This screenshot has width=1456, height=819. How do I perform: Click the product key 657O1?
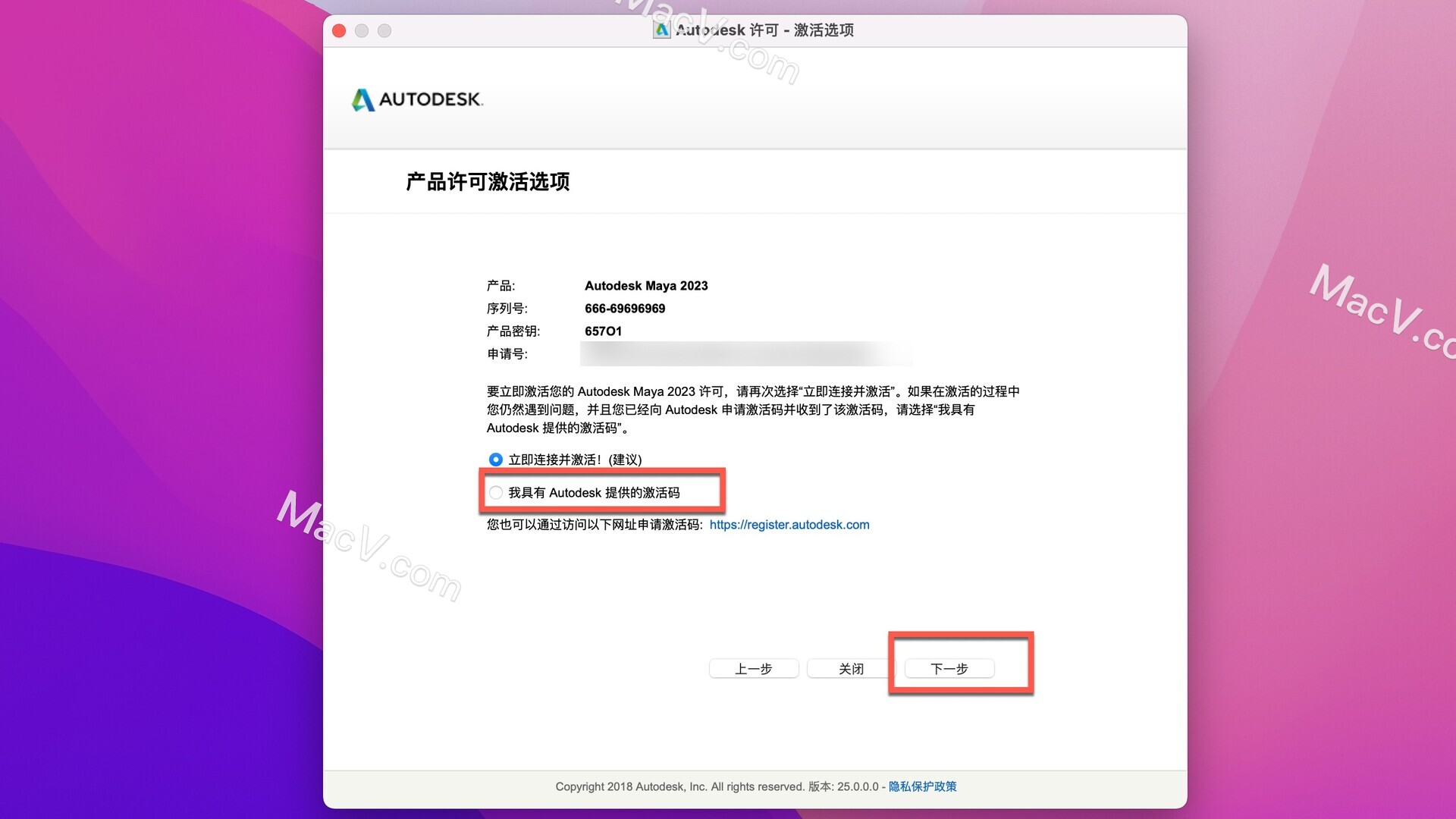point(603,331)
